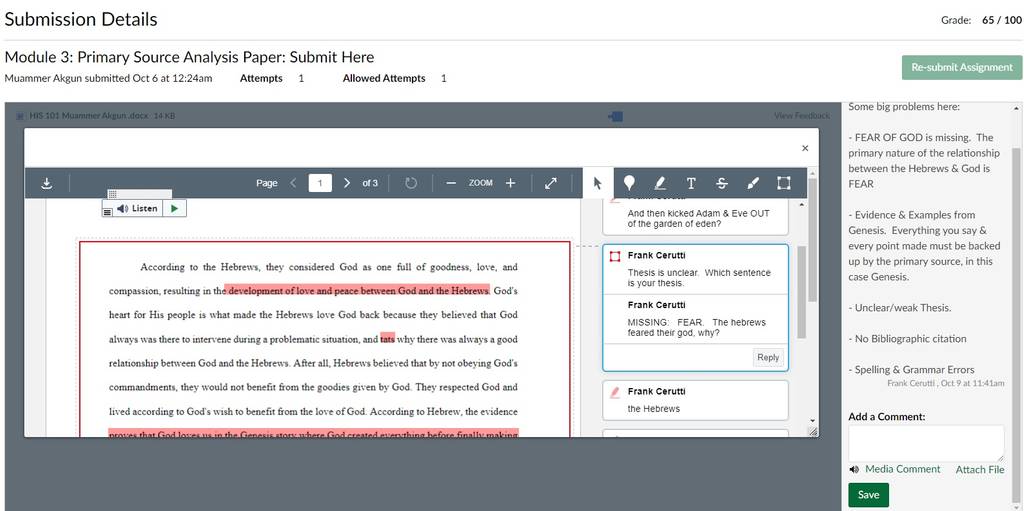Select the strikeout annotation tool
The width and height of the screenshot is (1024, 511).
[x=722, y=183]
